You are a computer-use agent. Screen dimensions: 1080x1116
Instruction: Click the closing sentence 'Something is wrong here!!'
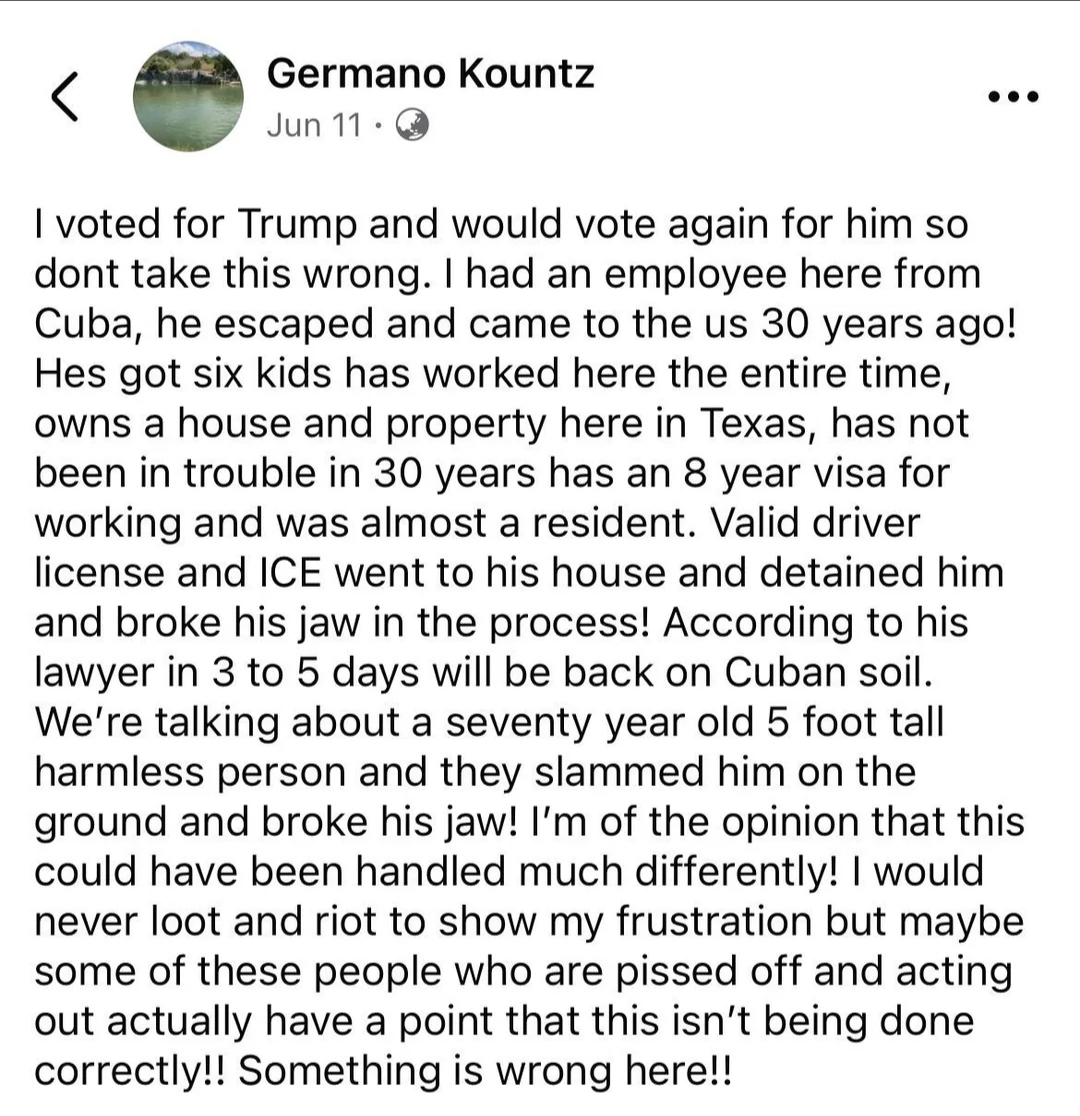coord(485,1071)
